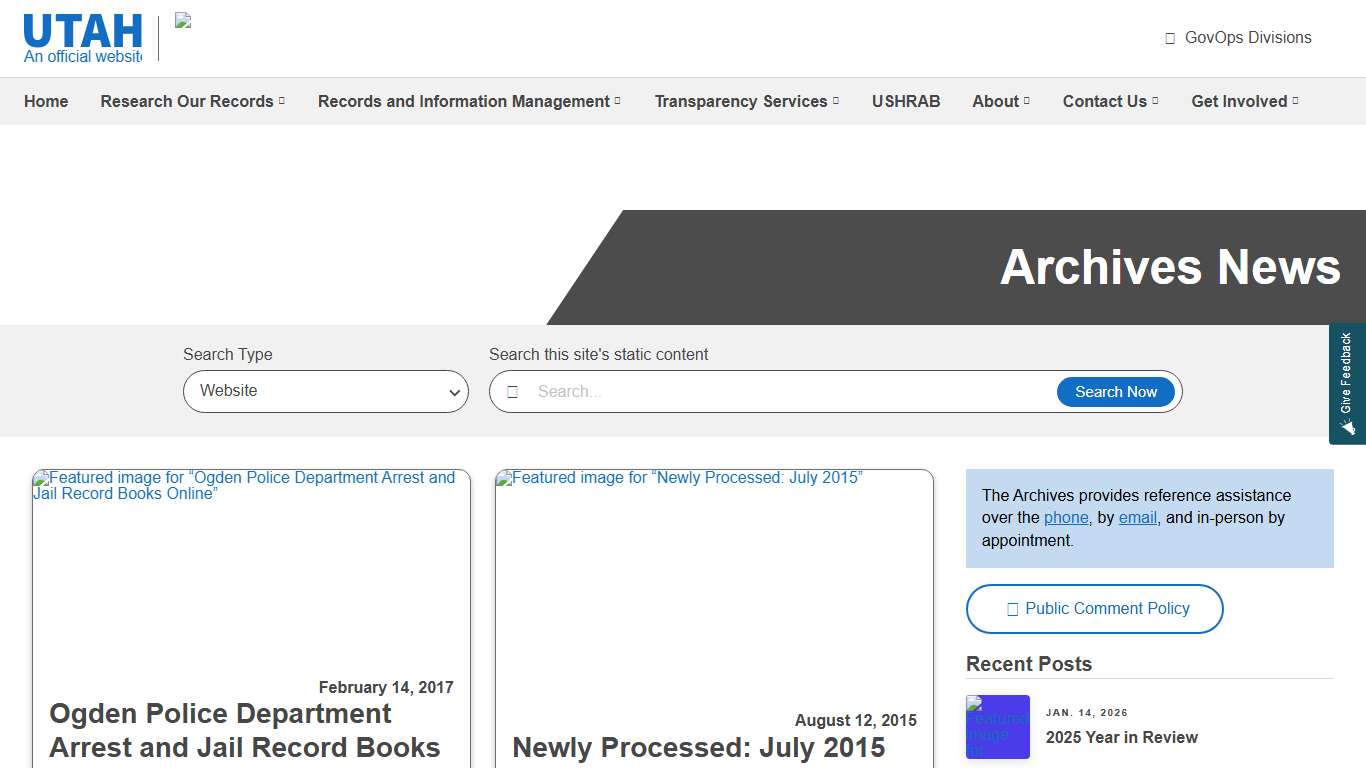Click the magnifier icon in search field
Image resolution: width=1366 pixels, height=768 pixels.
click(512, 392)
